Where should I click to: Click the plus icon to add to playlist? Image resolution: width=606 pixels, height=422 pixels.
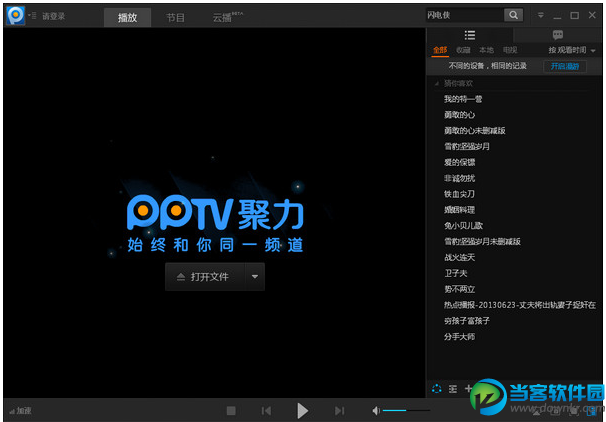(x=468, y=389)
